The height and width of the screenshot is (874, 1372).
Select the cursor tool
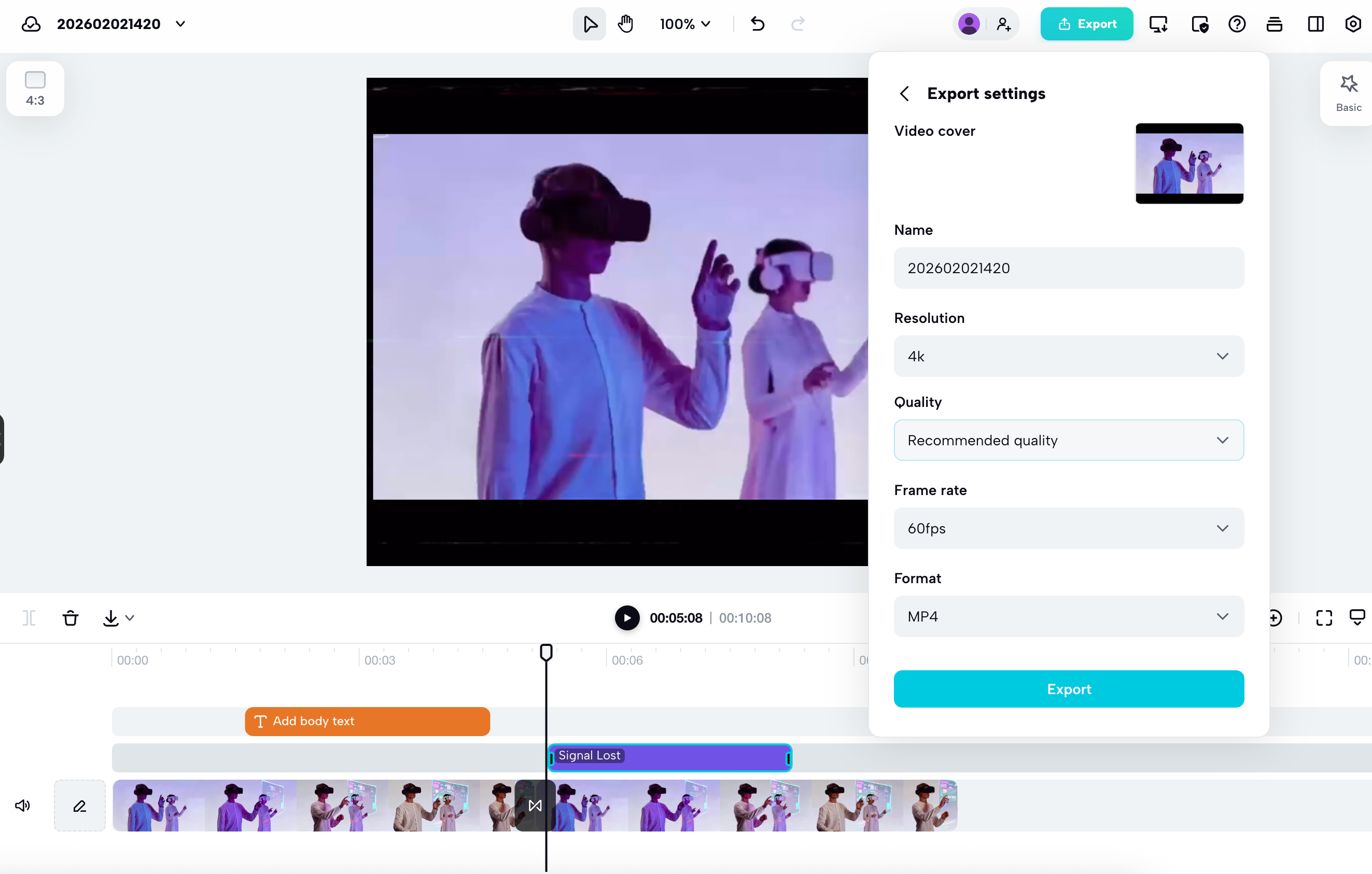tap(589, 24)
